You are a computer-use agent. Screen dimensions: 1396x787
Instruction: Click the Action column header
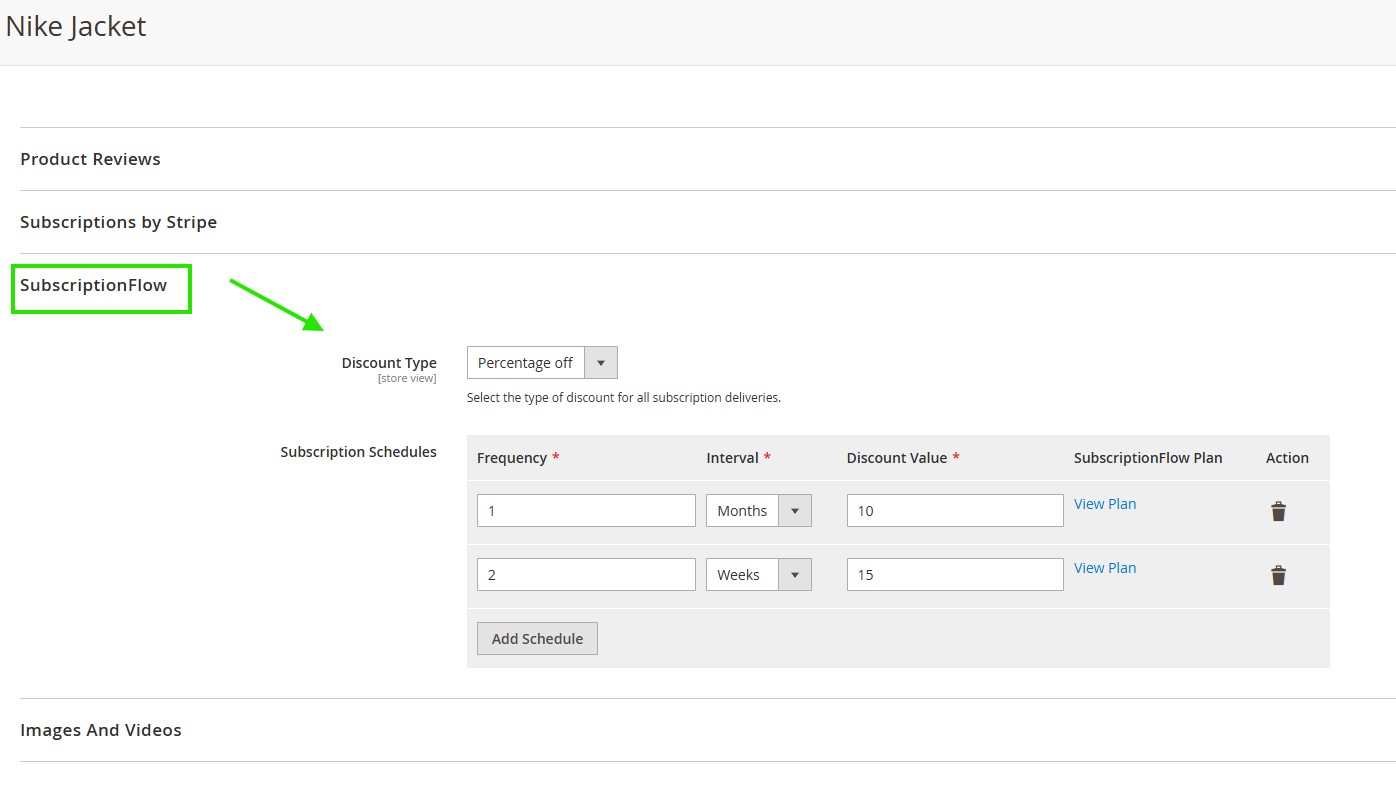pos(1287,458)
